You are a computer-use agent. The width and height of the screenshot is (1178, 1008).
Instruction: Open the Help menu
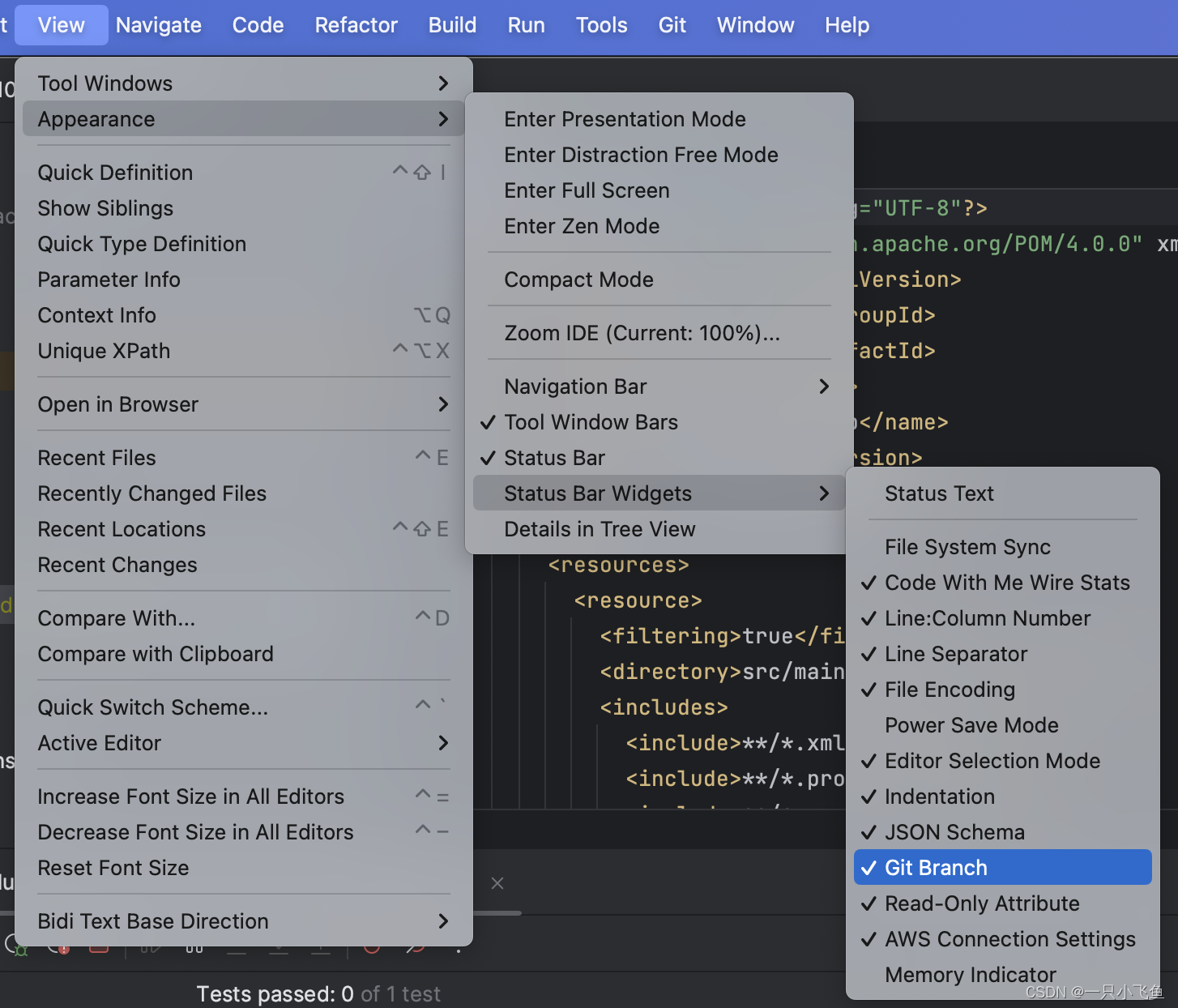coord(847,25)
